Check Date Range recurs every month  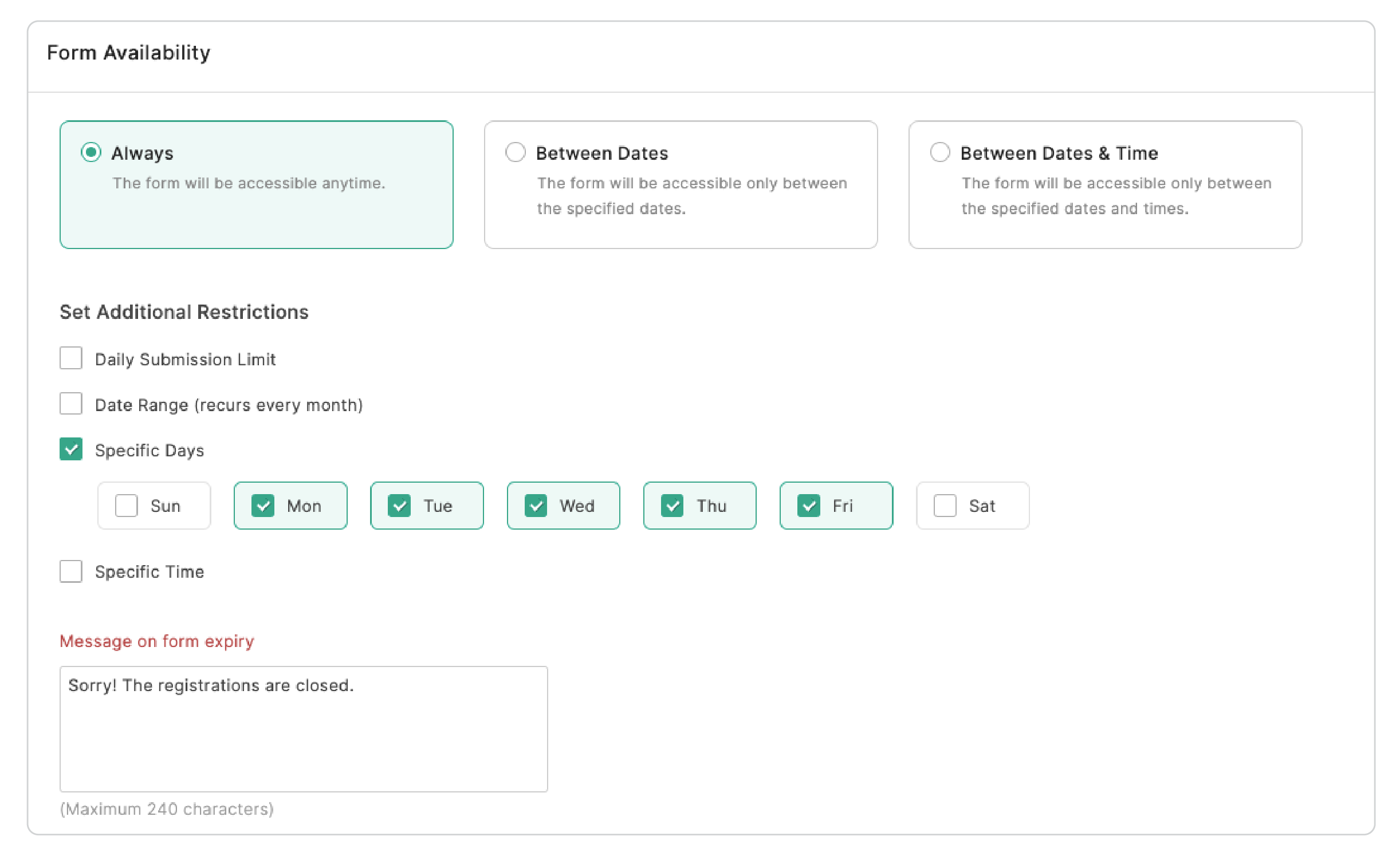71,404
